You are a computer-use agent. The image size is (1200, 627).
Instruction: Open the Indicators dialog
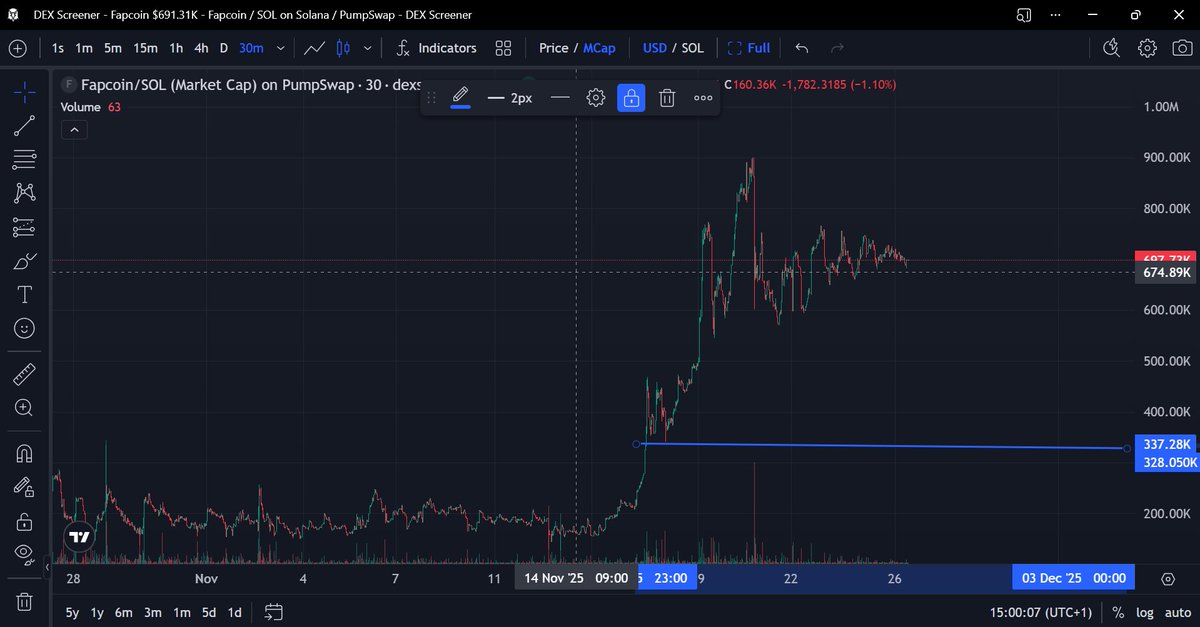436,48
